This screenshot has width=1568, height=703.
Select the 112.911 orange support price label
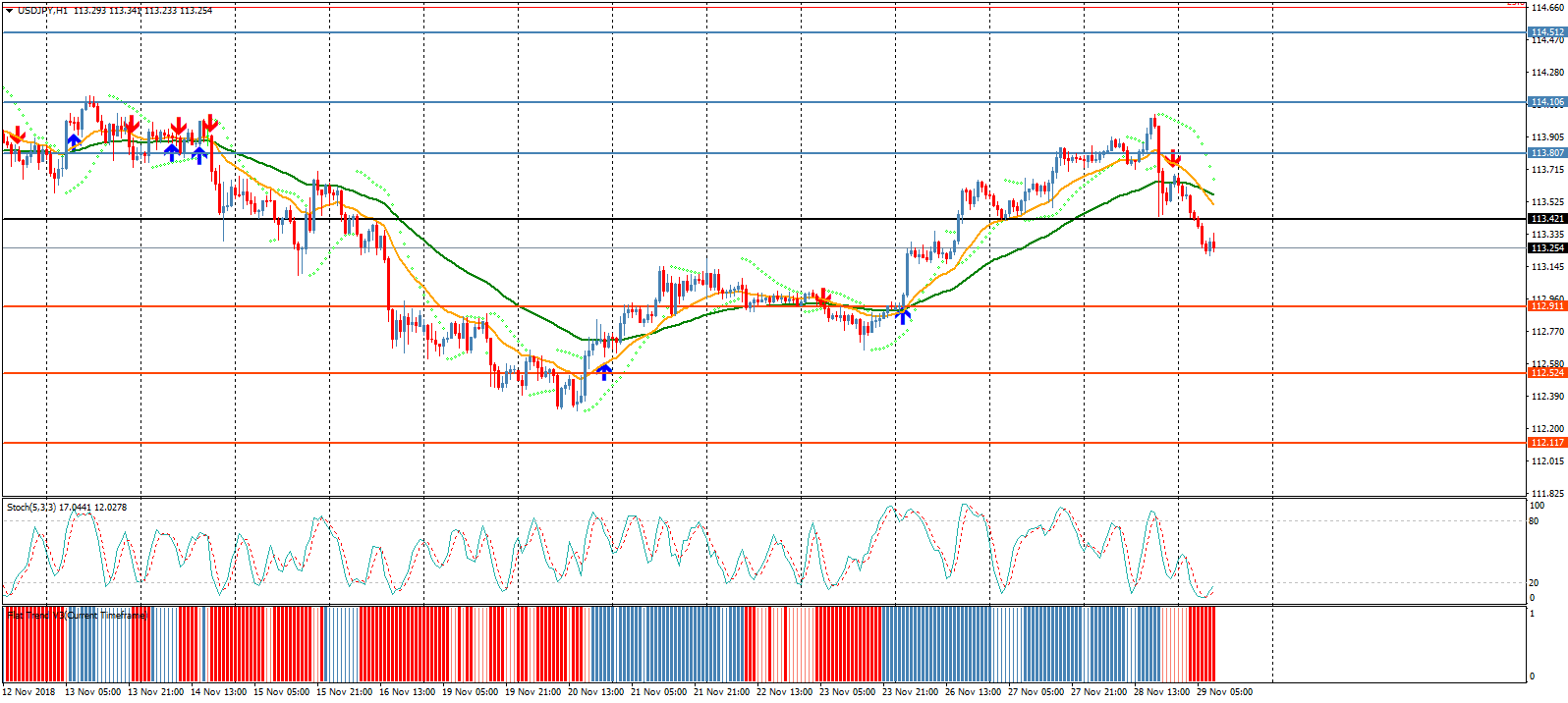click(1547, 306)
